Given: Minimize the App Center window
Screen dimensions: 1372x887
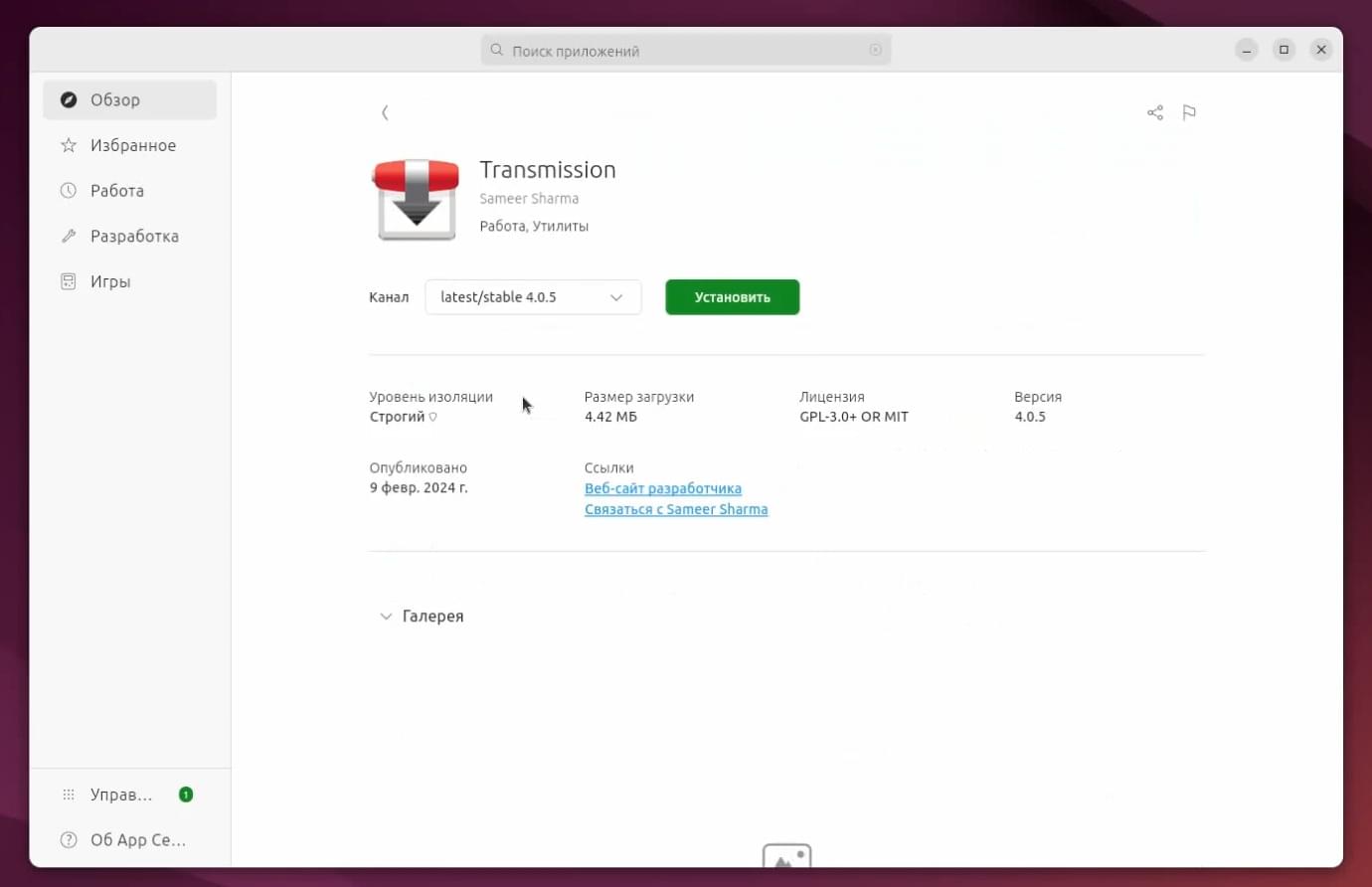Looking at the screenshot, I should pos(1247,50).
